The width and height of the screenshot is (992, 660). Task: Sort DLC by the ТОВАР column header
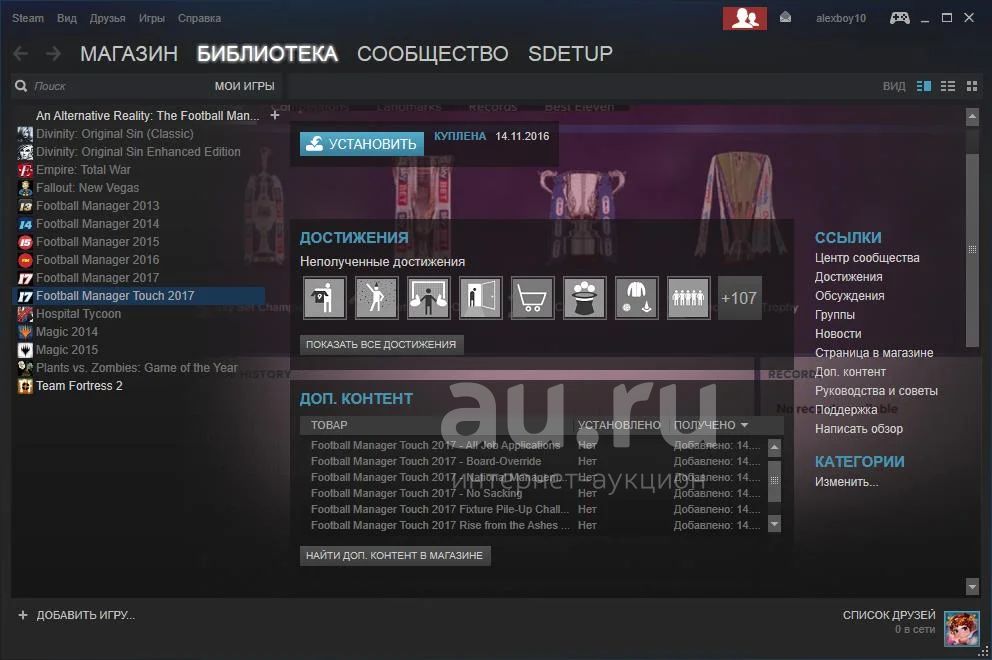click(329, 425)
